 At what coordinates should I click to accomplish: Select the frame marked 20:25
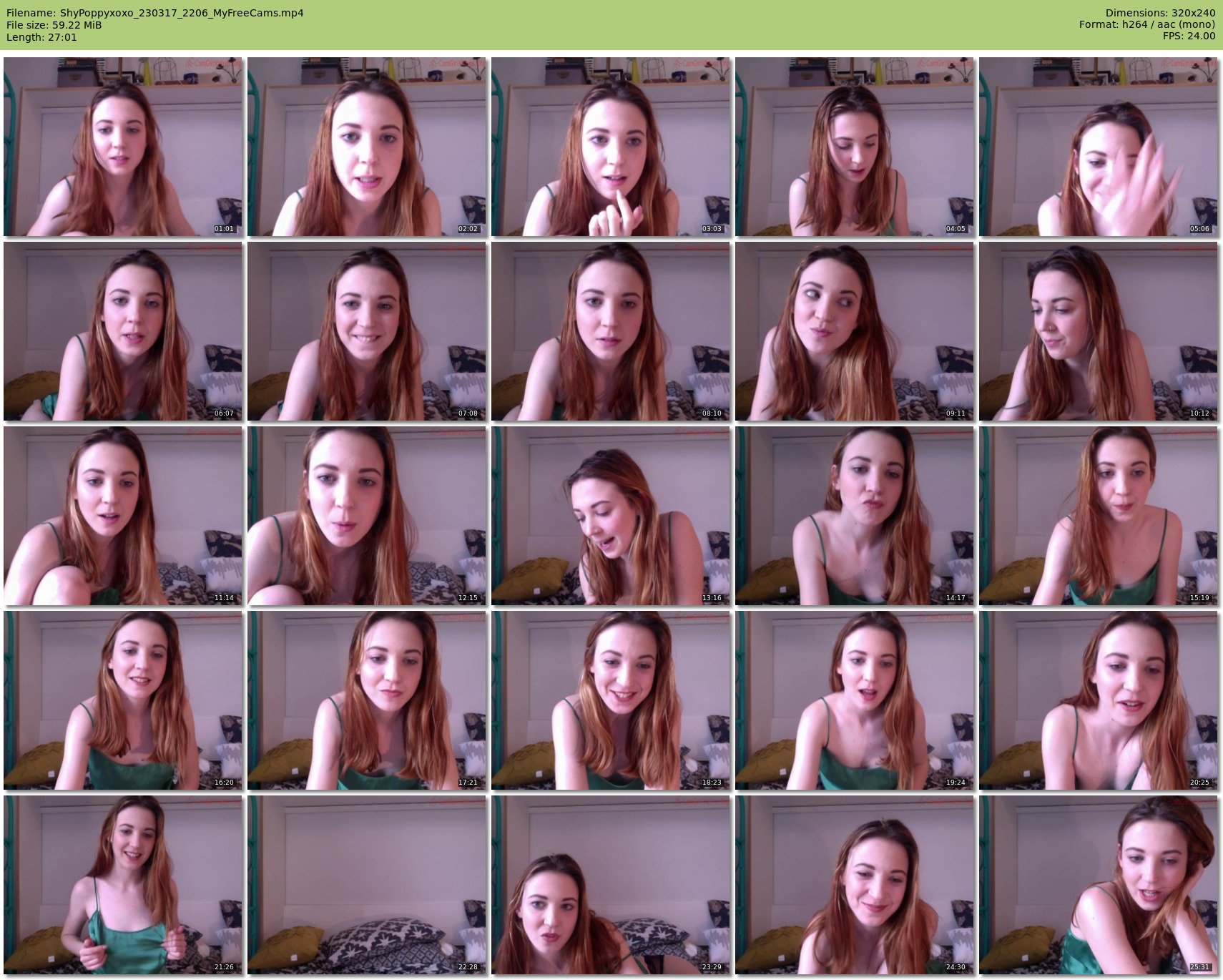click(1099, 700)
